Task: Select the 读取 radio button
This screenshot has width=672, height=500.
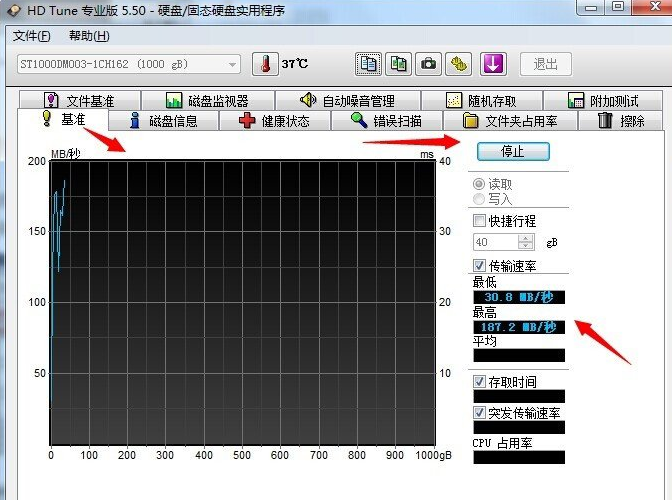Action: [x=479, y=184]
